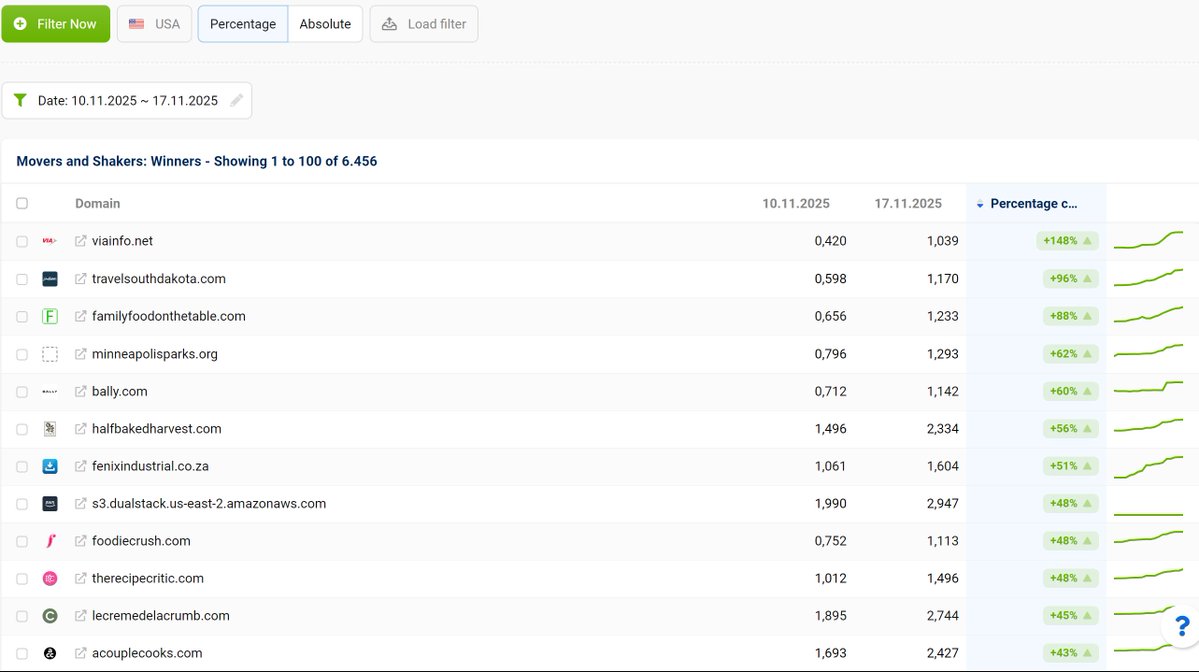Open the help question mark bubble
The width and height of the screenshot is (1199, 672).
(x=1181, y=626)
